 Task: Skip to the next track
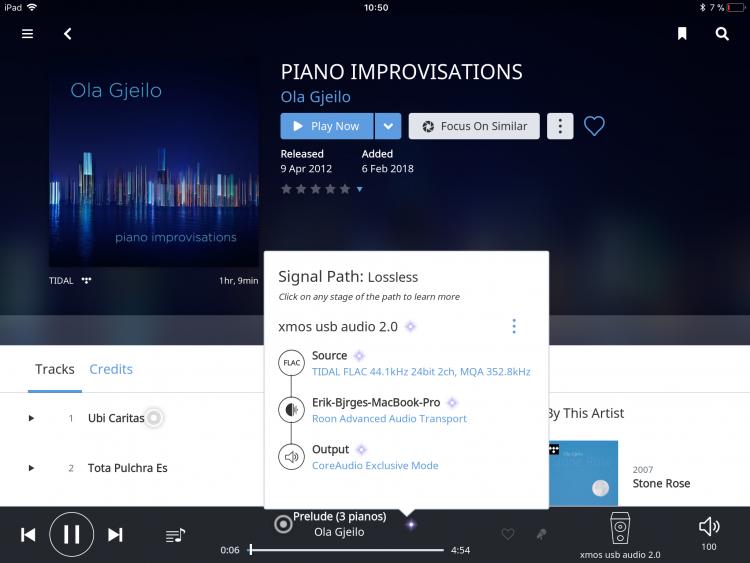(115, 535)
